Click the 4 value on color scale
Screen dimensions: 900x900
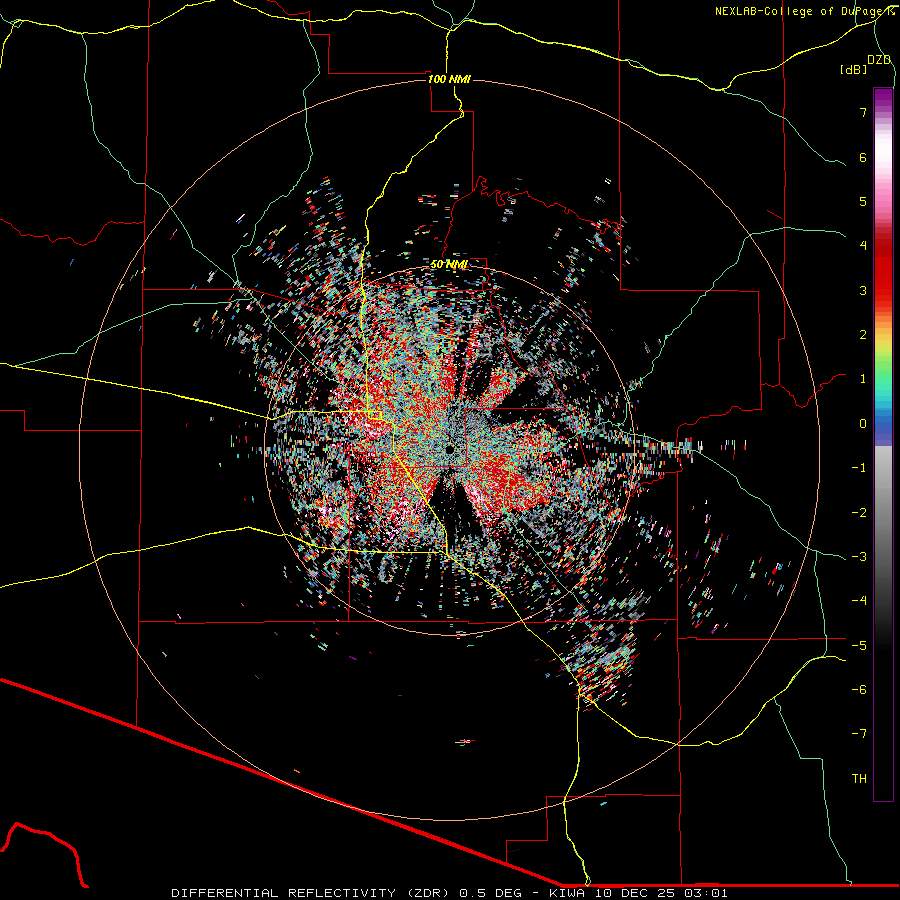[x=863, y=246]
